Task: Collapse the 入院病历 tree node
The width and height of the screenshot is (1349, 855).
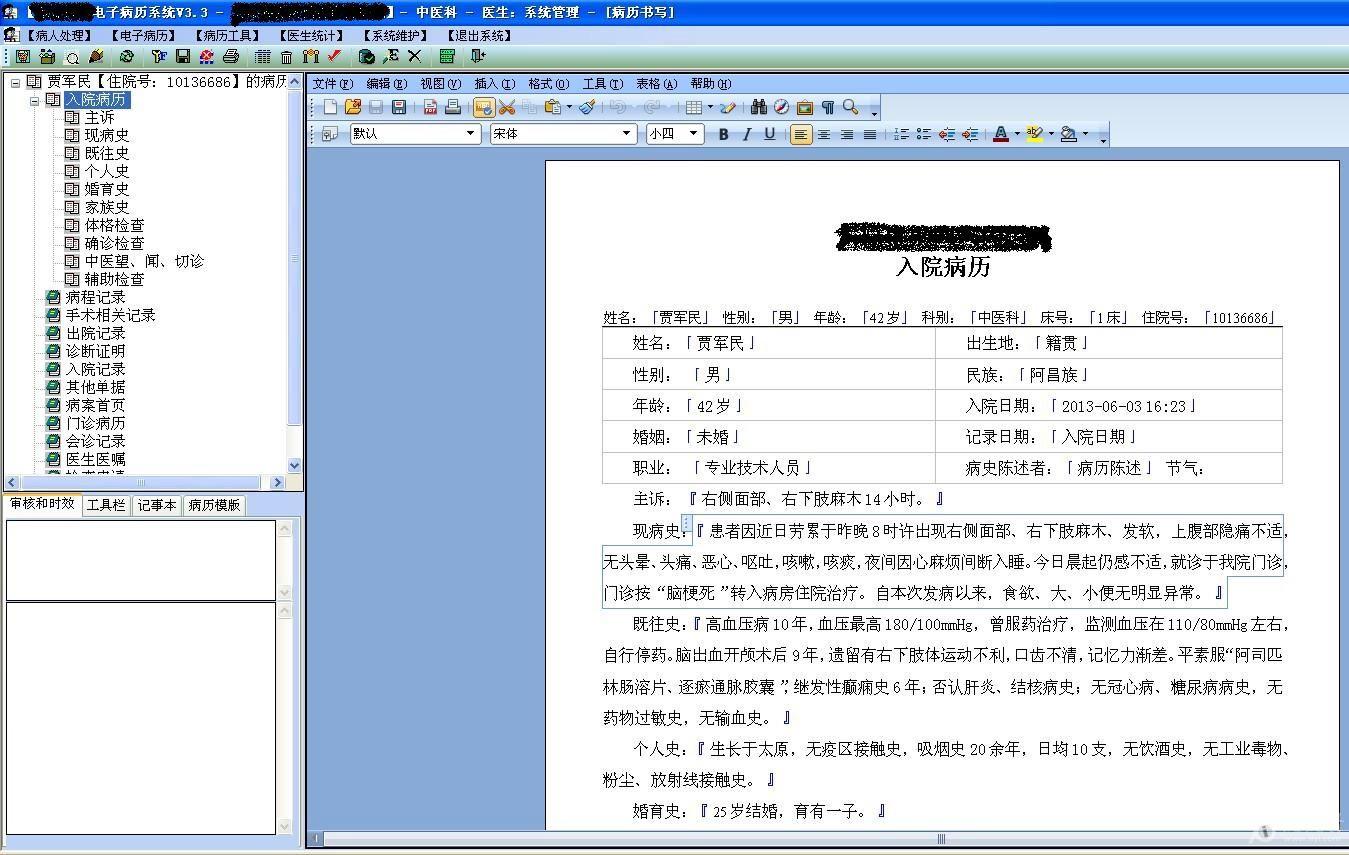Action: coord(35,100)
